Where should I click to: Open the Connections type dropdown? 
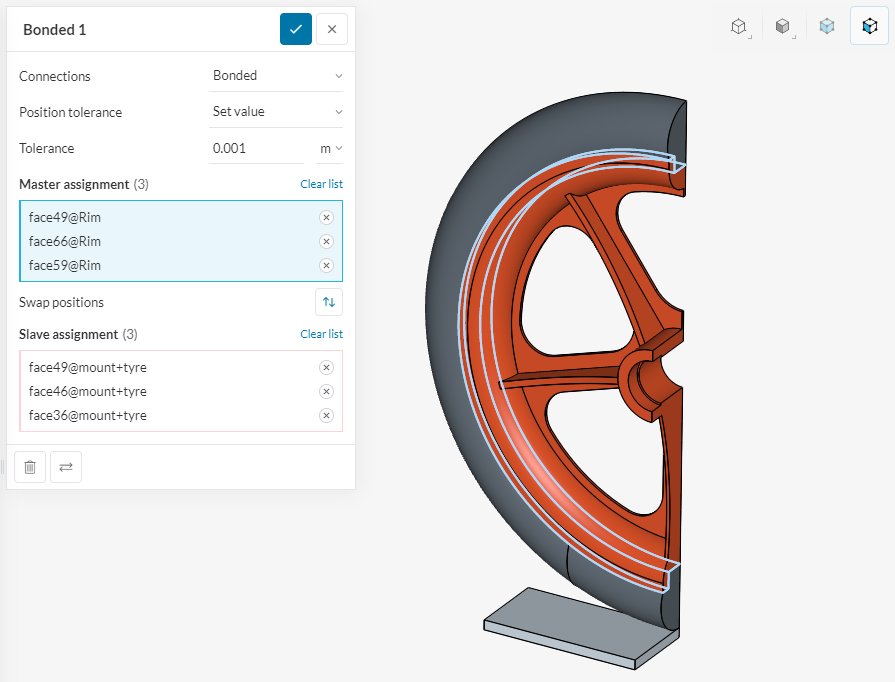click(276, 76)
